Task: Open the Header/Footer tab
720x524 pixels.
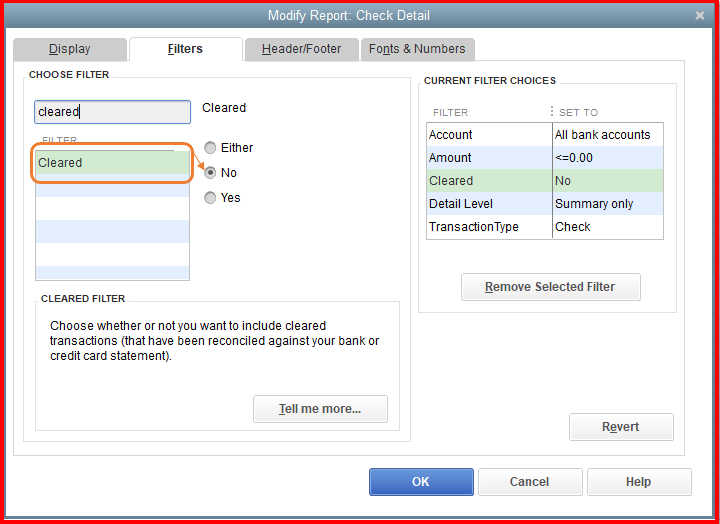Action: click(301, 49)
